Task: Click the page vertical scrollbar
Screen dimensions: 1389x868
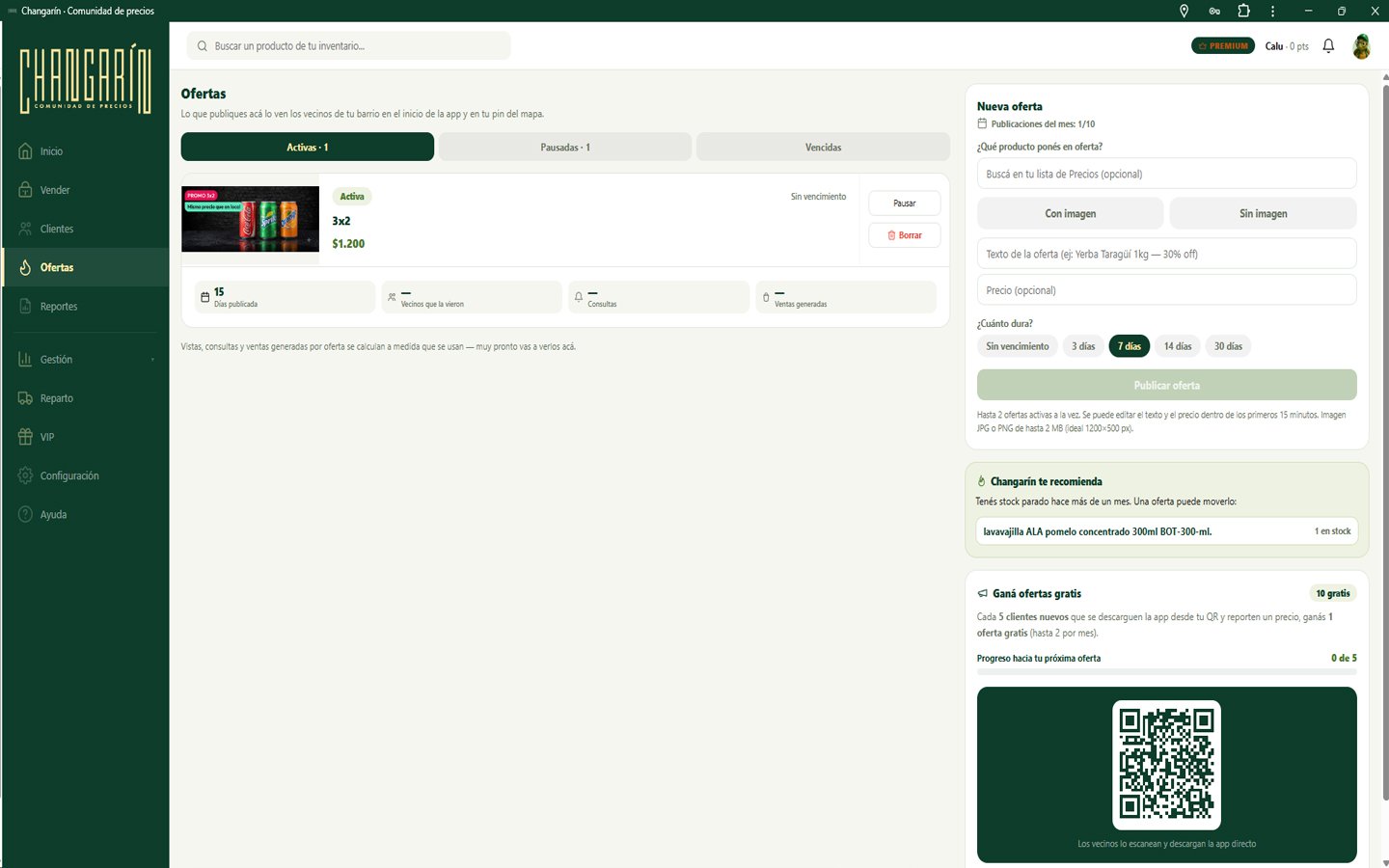Action: click(x=1385, y=444)
